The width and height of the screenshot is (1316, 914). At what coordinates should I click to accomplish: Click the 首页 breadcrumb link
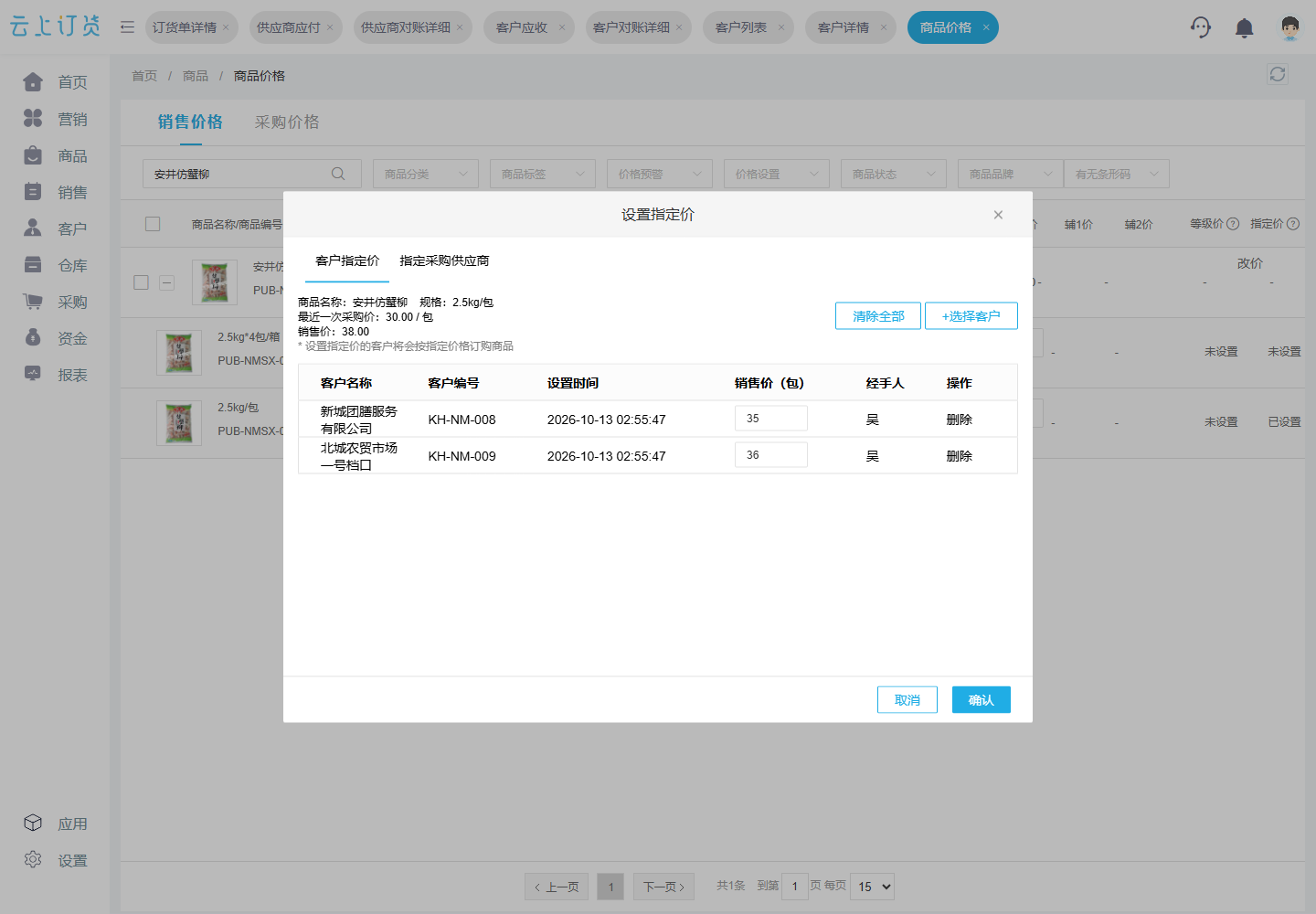144,76
